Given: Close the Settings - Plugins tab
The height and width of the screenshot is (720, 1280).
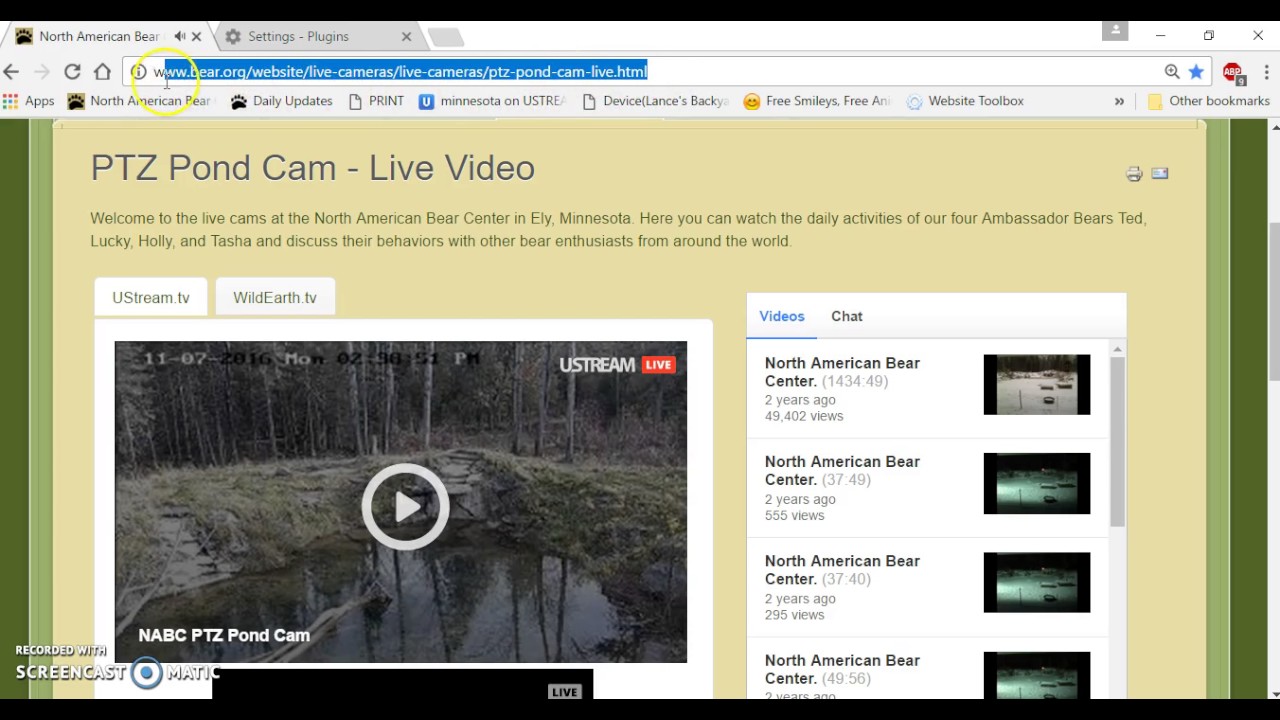Looking at the screenshot, I should 406,36.
